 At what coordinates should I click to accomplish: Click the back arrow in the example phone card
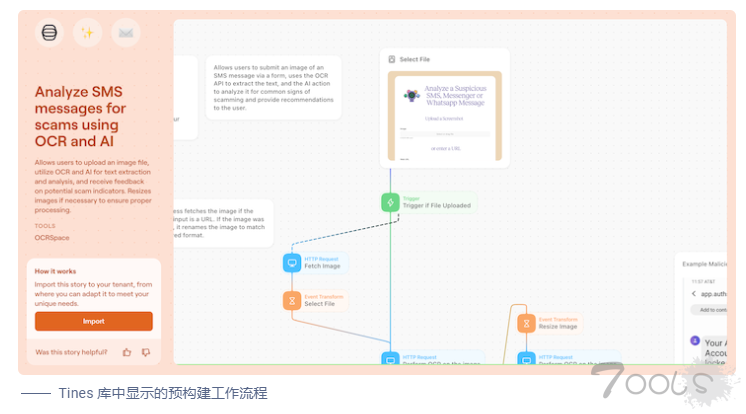tap(694, 294)
